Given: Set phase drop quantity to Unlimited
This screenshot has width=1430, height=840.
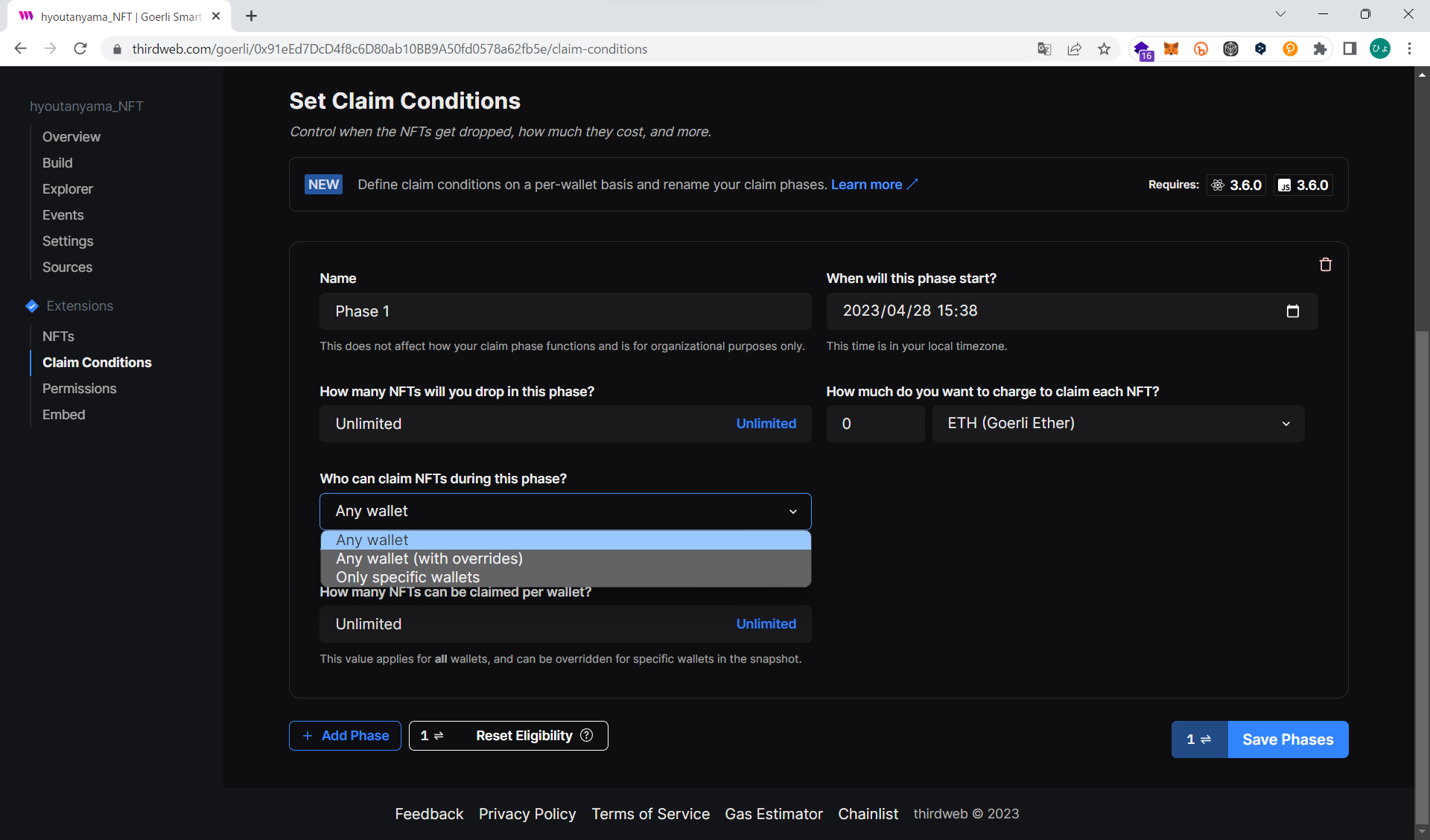Looking at the screenshot, I should [x=766, y=424].
